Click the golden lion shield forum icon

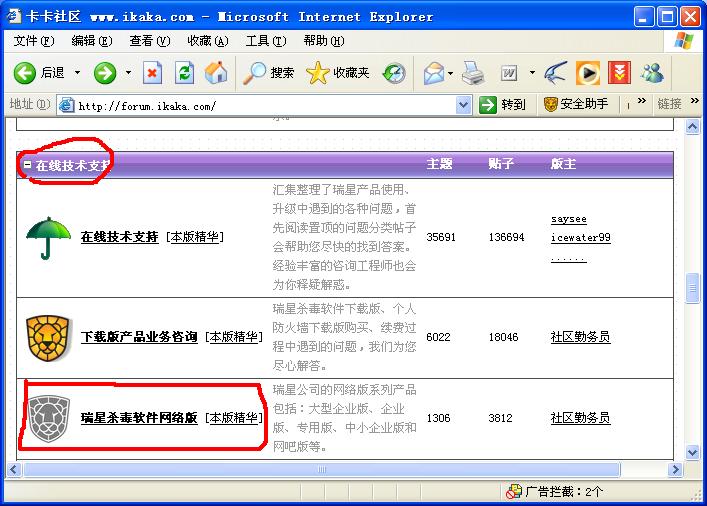(x=48, y=337)
